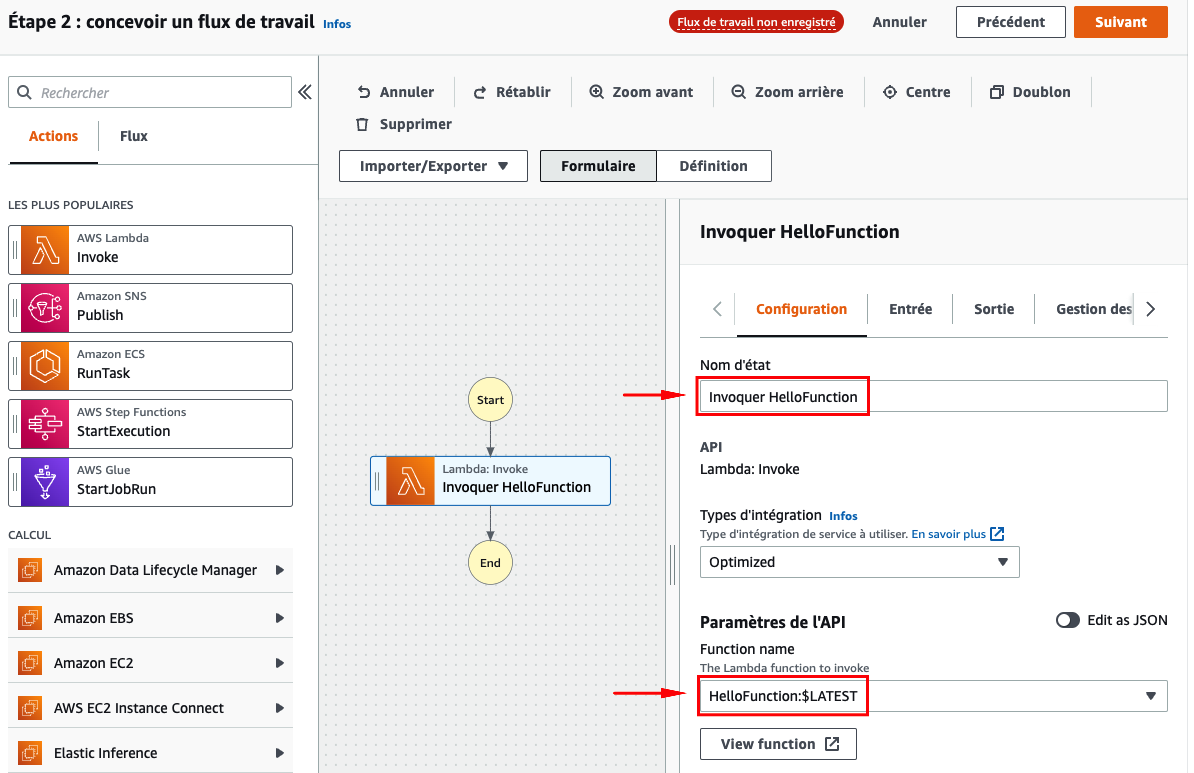Click the LES PLUS POPULAIRES heading
Screen dimensions: 1194x773
71,205
